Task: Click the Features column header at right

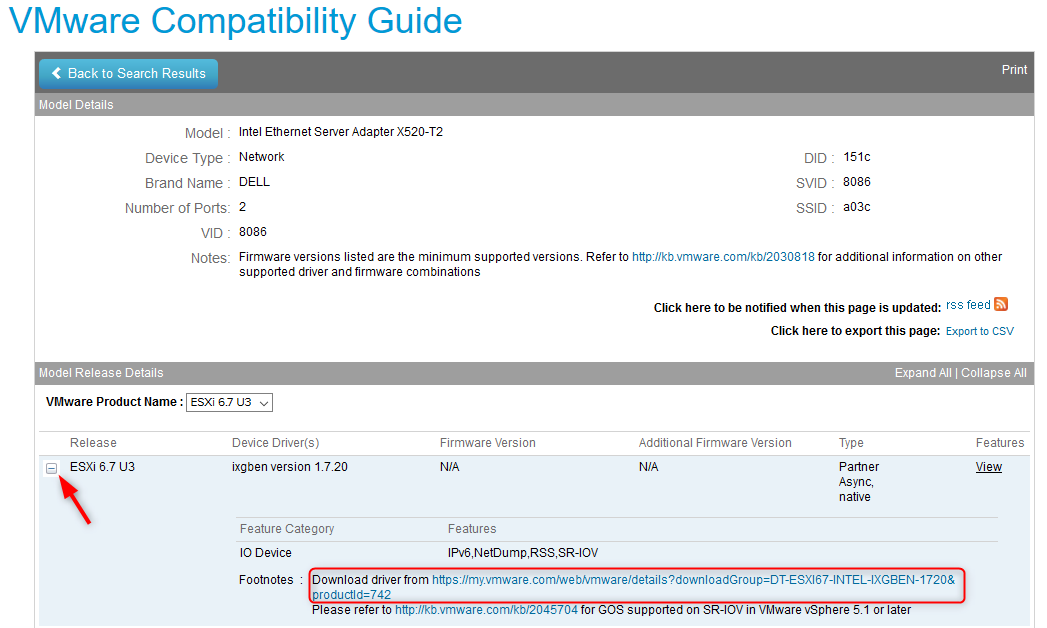Action: 1000,443
